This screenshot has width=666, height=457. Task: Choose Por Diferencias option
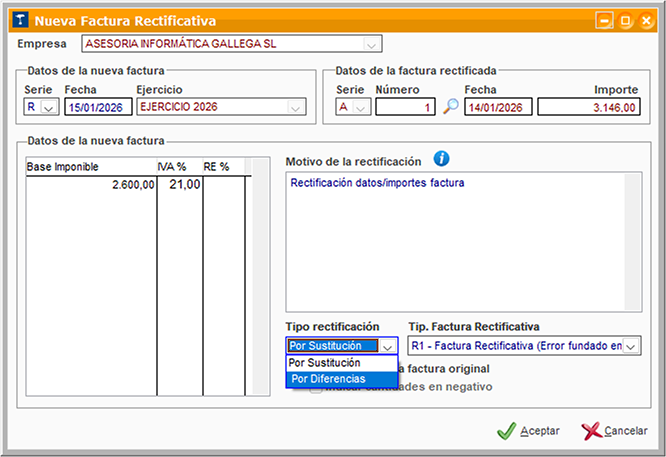(x=342, y=379)
